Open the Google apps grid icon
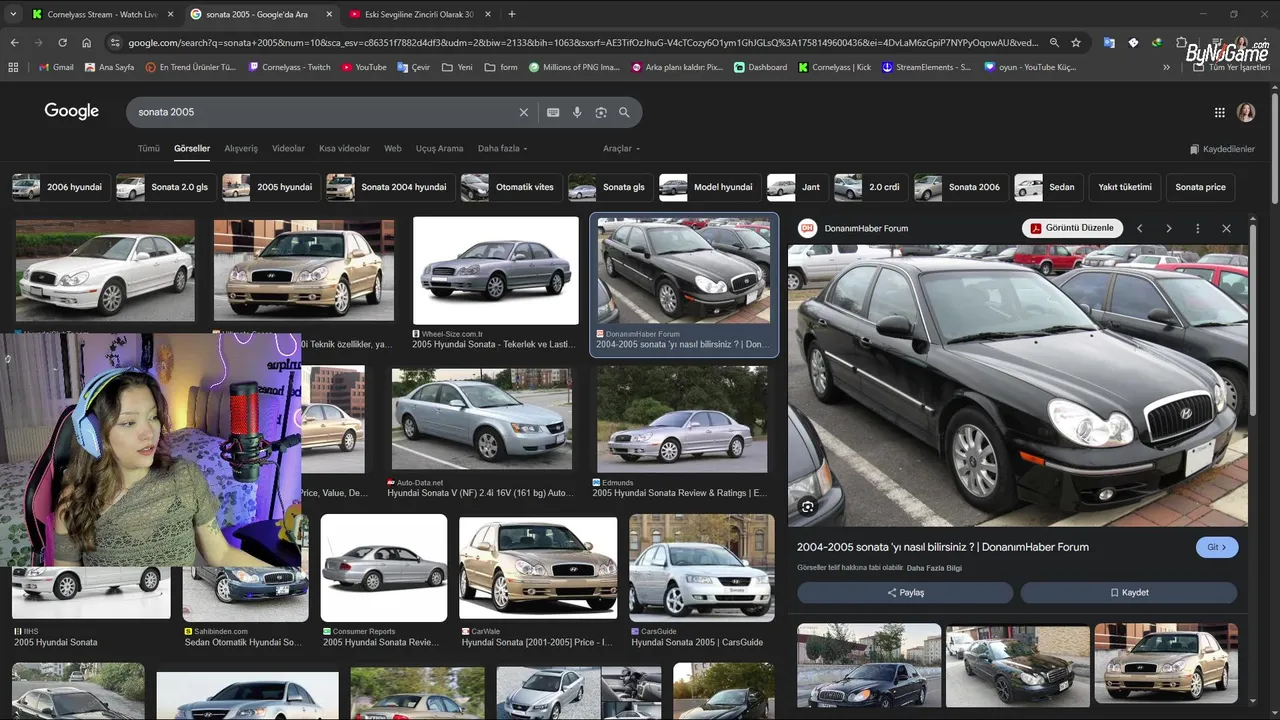The width and height of the screenshot is (1280, 720). [1219, 112]
